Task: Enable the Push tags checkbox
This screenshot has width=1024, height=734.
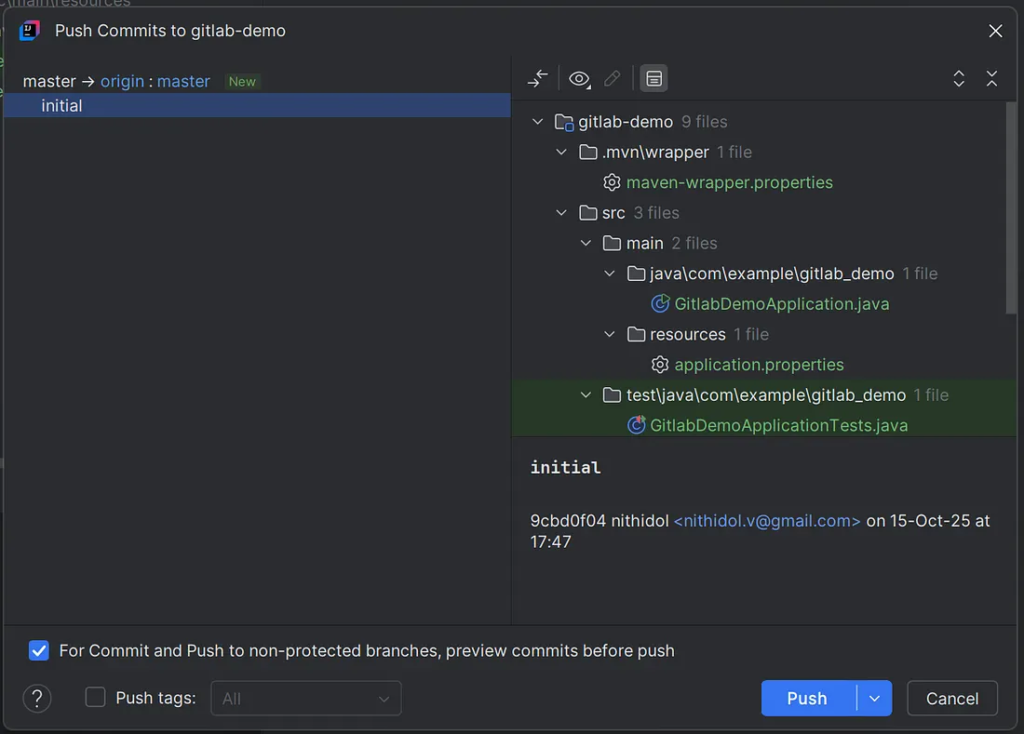Action: 95,698
